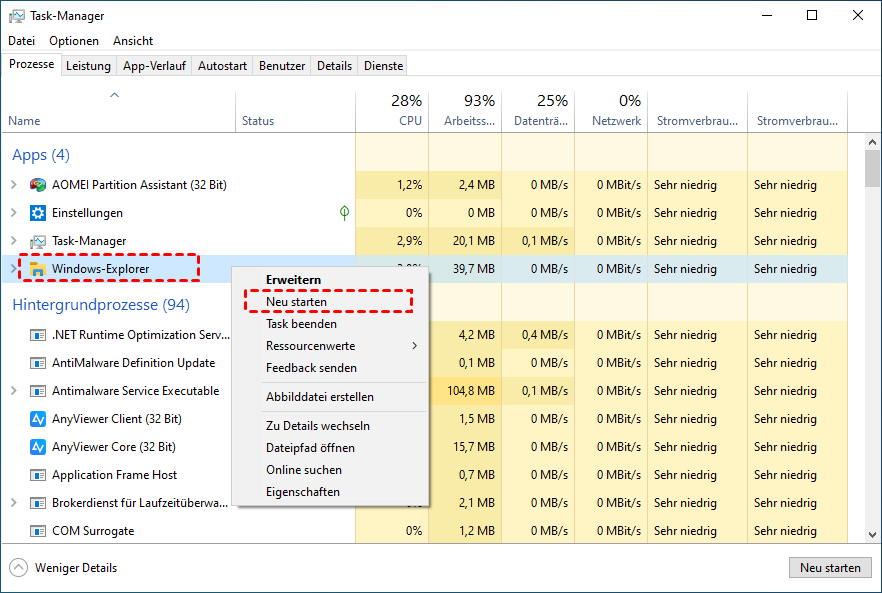
Task: Click the Einstellungen gear icon
Action: click(38, 213)
